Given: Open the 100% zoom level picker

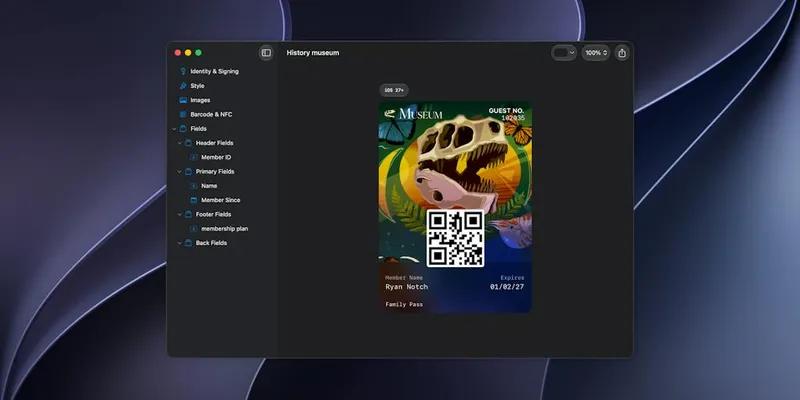Looking at the screenshot, I should [x=595, y=53].
